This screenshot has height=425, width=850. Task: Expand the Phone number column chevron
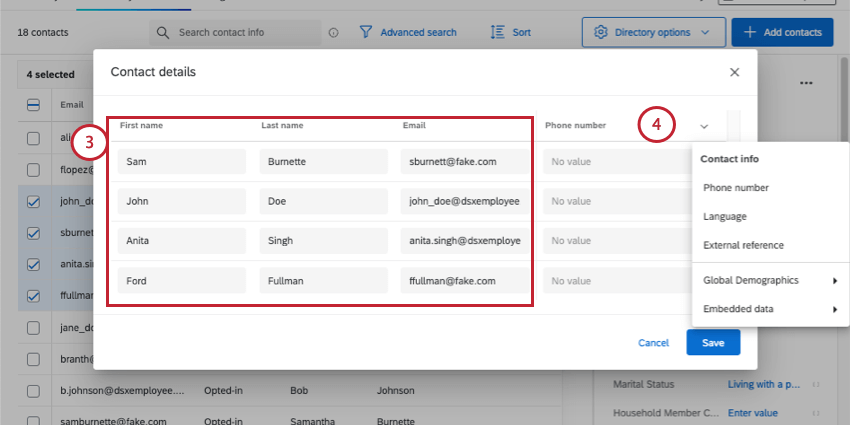[704, 126]
